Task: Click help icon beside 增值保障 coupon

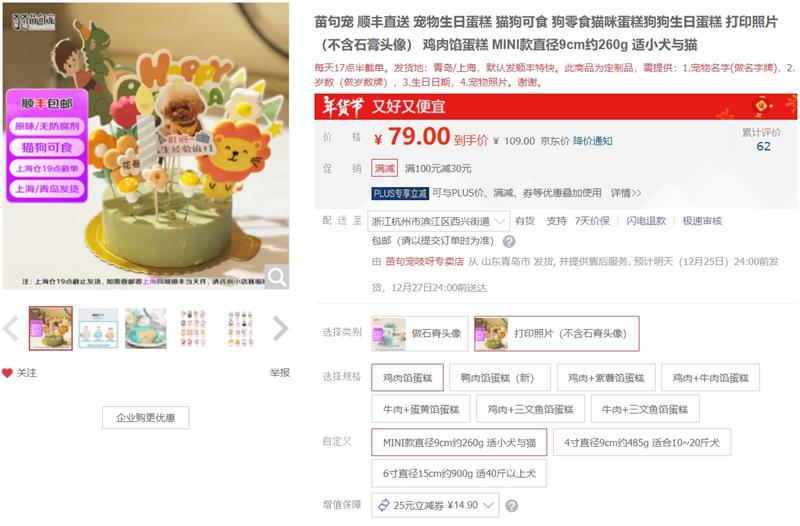Action: [x=511, y=506]
